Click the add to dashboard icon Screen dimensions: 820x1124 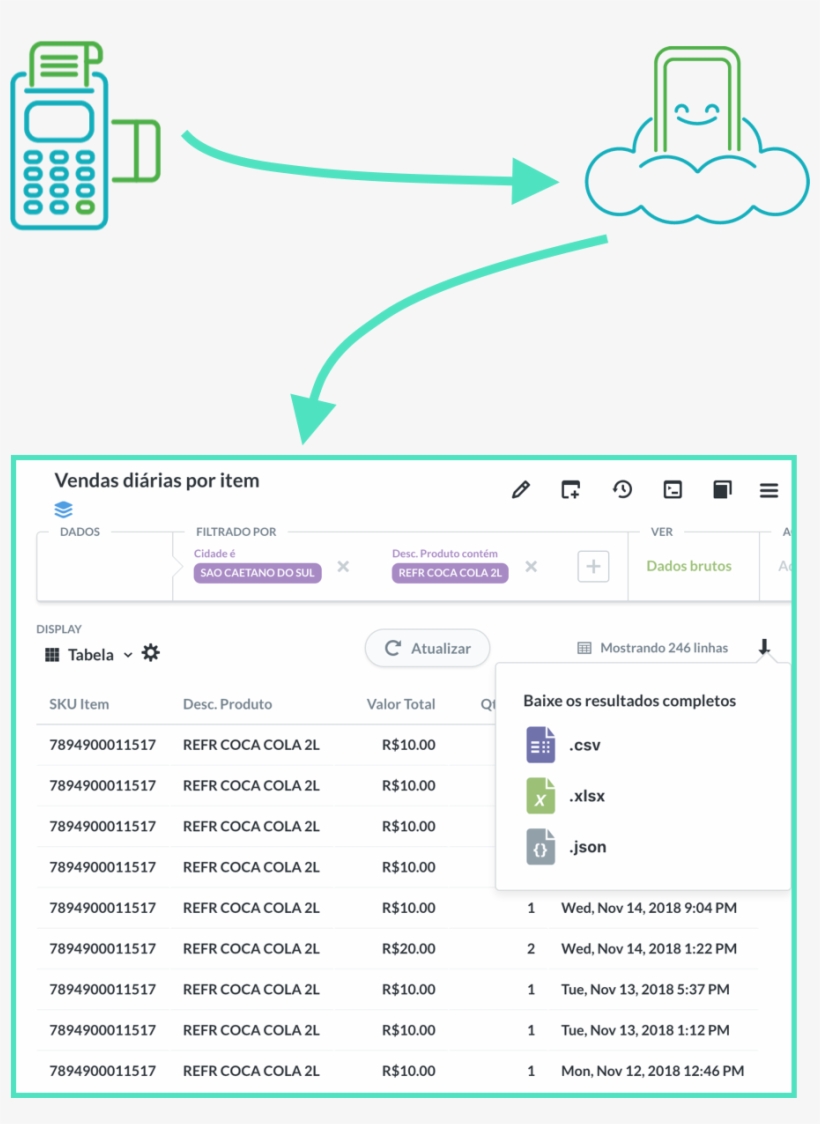pos(571,490)
